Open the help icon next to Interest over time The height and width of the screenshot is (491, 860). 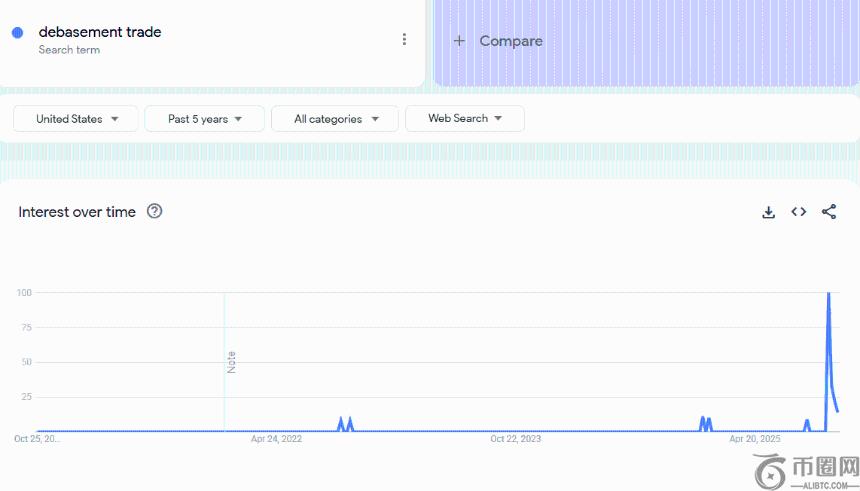pos(155,211)
